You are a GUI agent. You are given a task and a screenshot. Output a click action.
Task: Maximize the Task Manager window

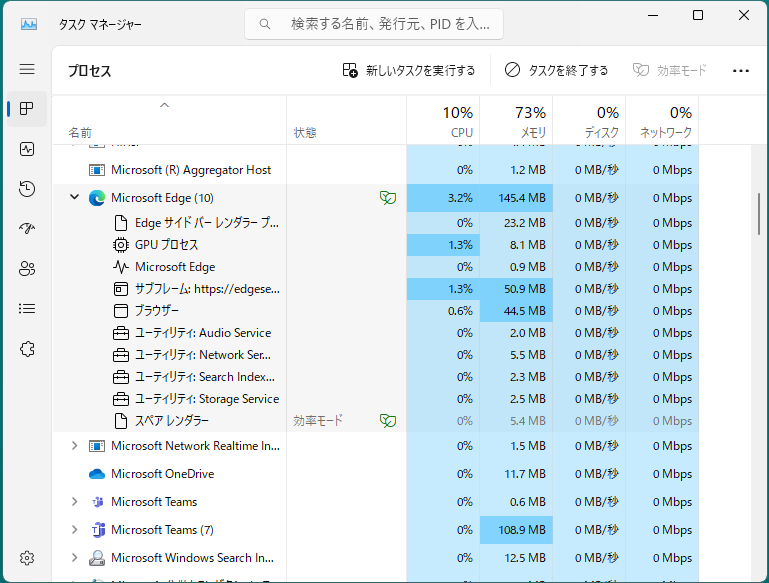(x=698, y=15)
